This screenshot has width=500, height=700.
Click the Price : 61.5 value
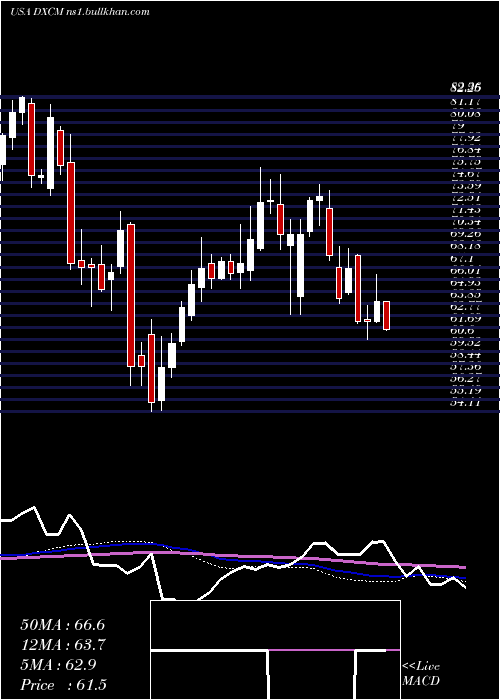[63, 684]
